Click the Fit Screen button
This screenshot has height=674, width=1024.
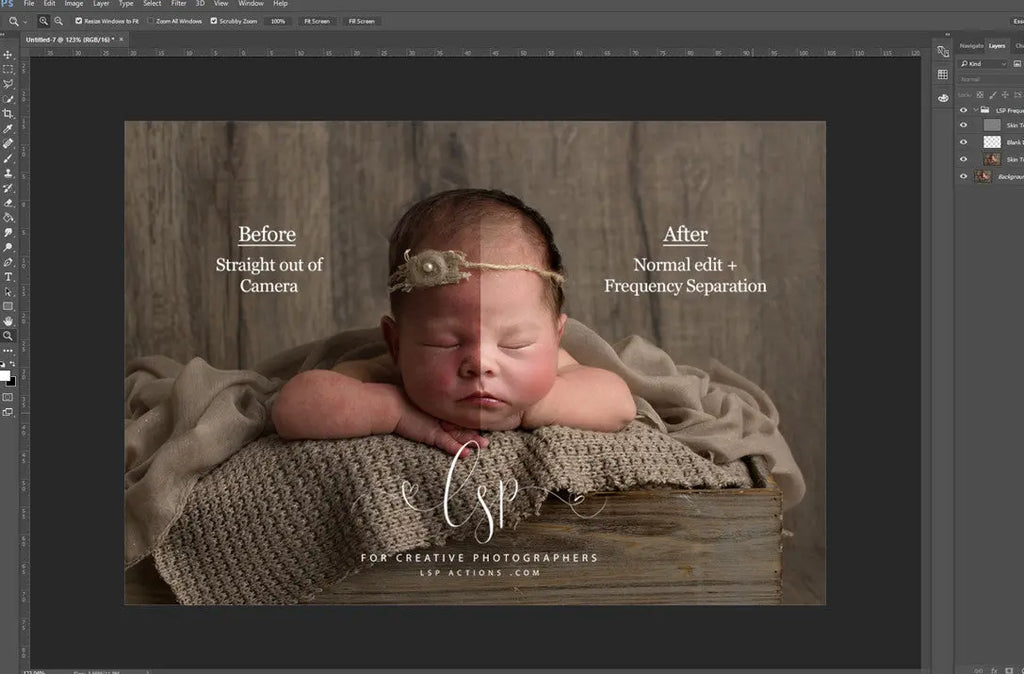click(315, 20)
